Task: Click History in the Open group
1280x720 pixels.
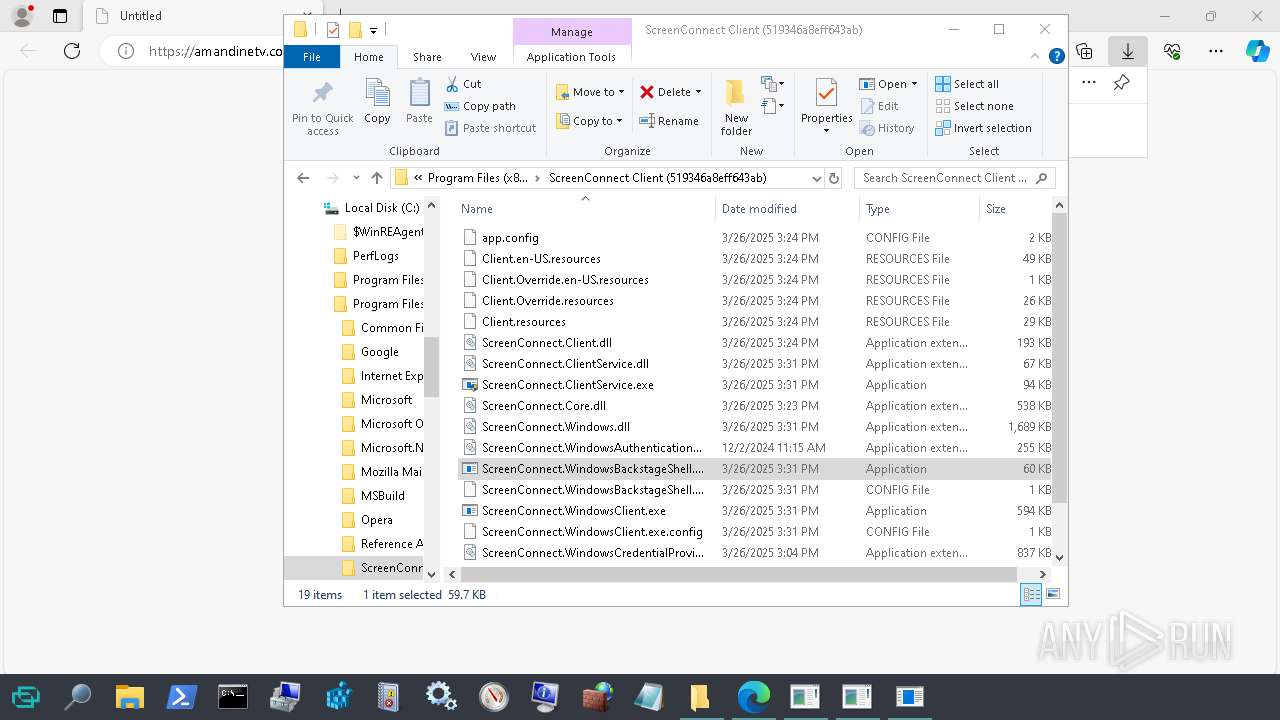Action: click(x=887, y=128)
